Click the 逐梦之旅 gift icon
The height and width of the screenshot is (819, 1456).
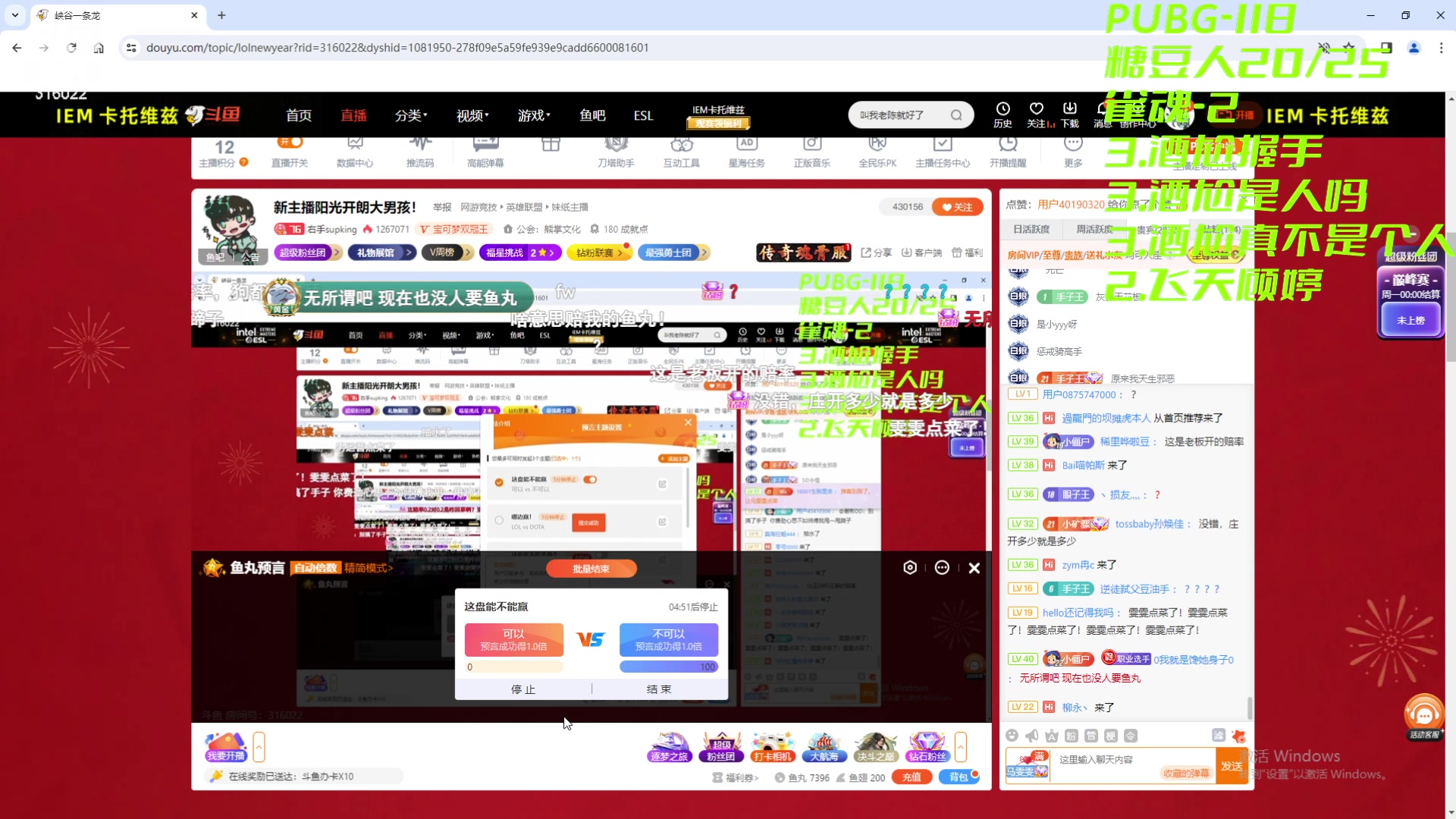(x=670, y=747)
